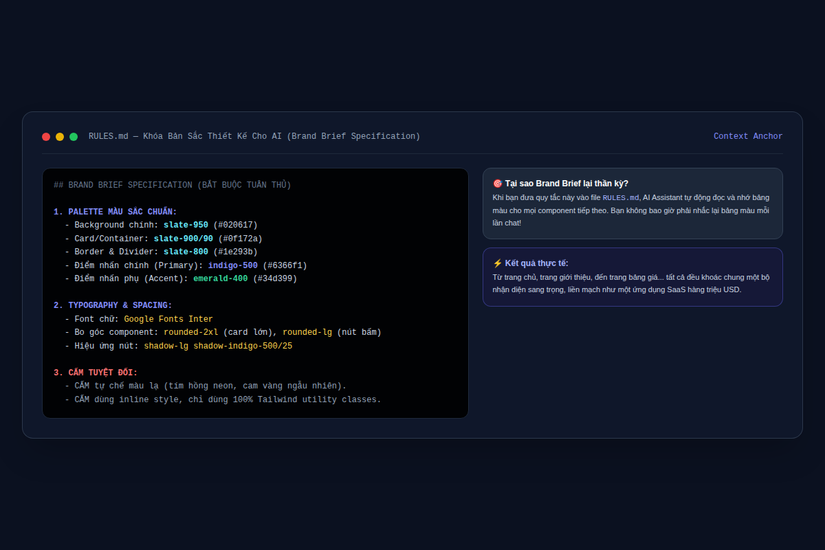Click the RULES.md inline code in description
This screenshot has width=825, height=550.
point(620,198)
